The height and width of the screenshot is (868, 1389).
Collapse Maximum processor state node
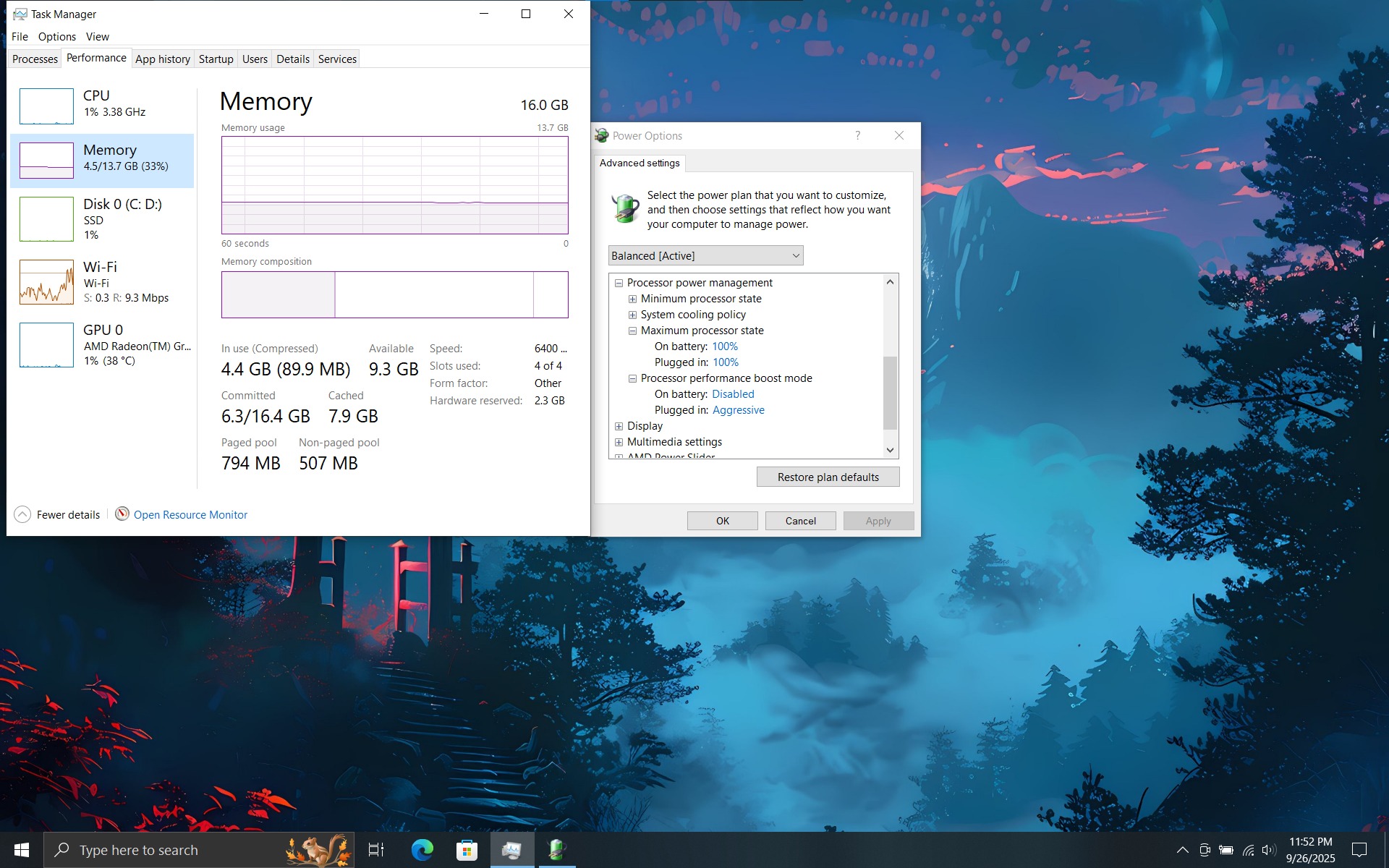tap(632, 331)
